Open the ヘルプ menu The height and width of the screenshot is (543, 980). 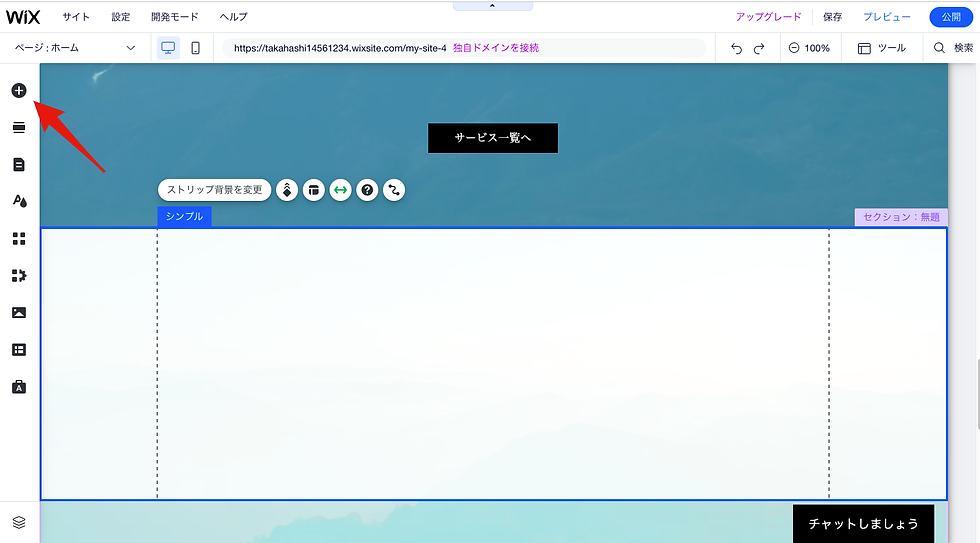[x=233, y=17]
